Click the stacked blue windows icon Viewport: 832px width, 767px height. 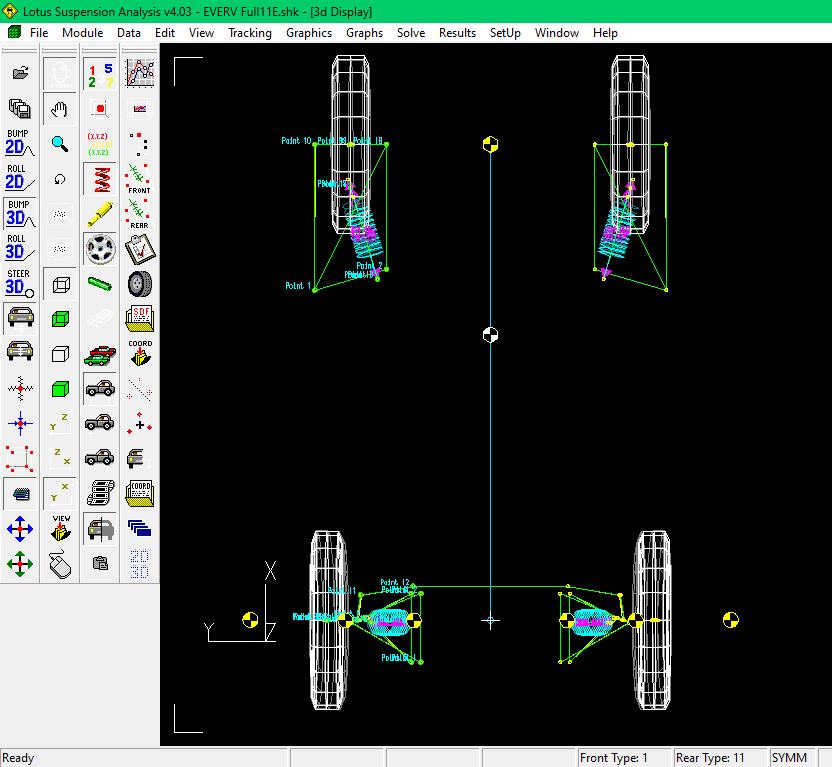[x=140, y=529]
